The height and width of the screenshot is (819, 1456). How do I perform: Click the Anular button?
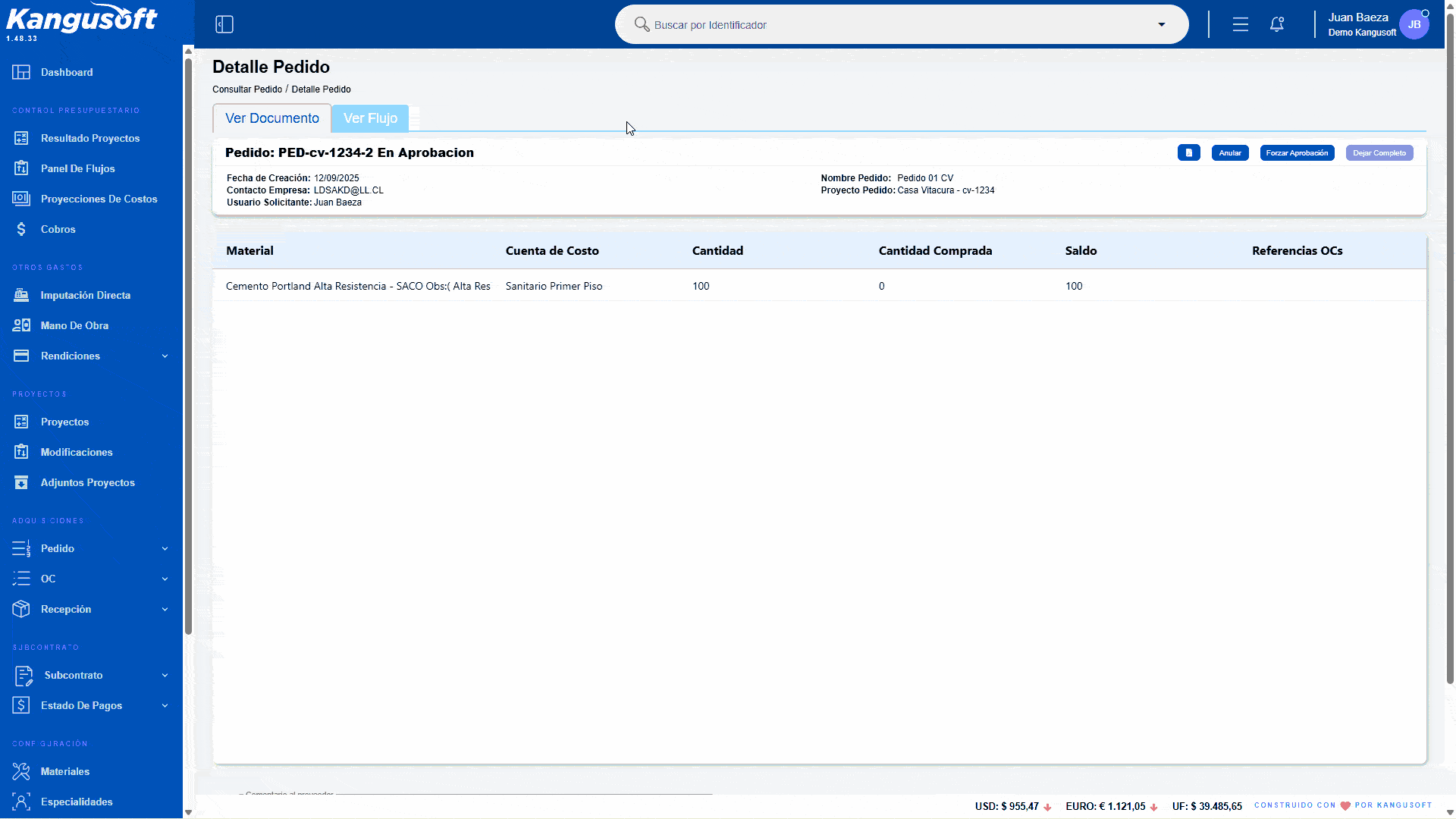(x=1230, y=153)
